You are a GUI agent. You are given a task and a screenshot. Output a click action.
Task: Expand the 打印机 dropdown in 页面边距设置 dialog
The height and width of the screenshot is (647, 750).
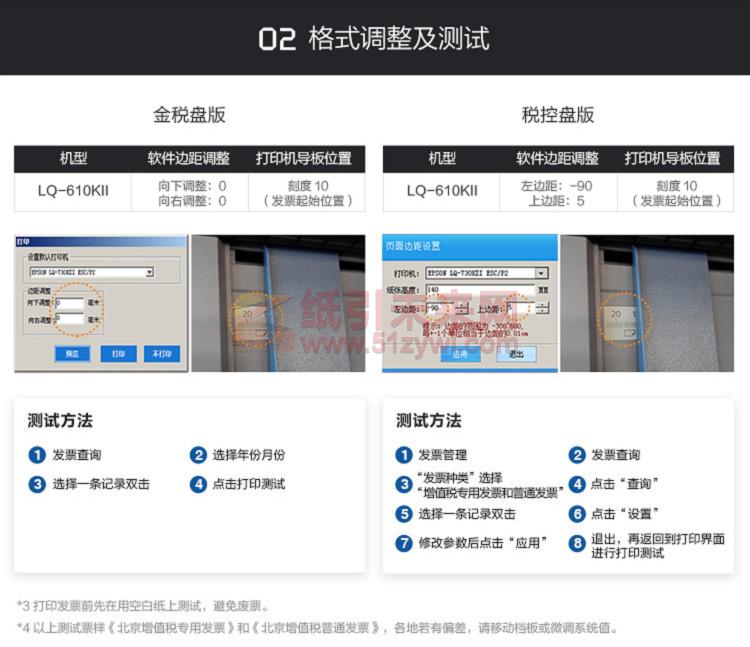(541, 272)
